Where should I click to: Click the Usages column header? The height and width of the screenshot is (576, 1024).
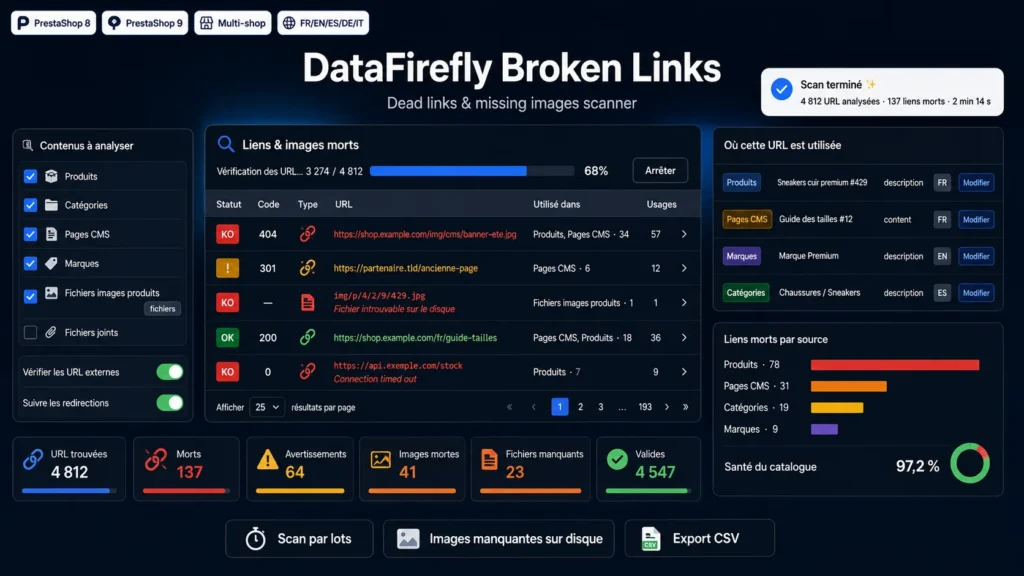tap(662, 204)
